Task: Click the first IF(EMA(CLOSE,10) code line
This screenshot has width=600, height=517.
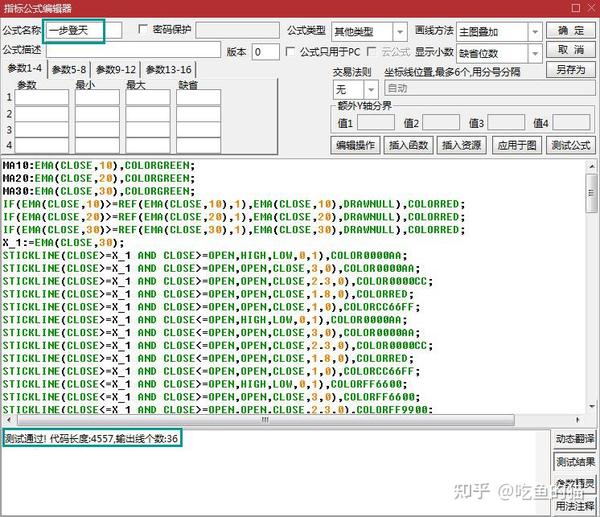Action: pos(234,204)
